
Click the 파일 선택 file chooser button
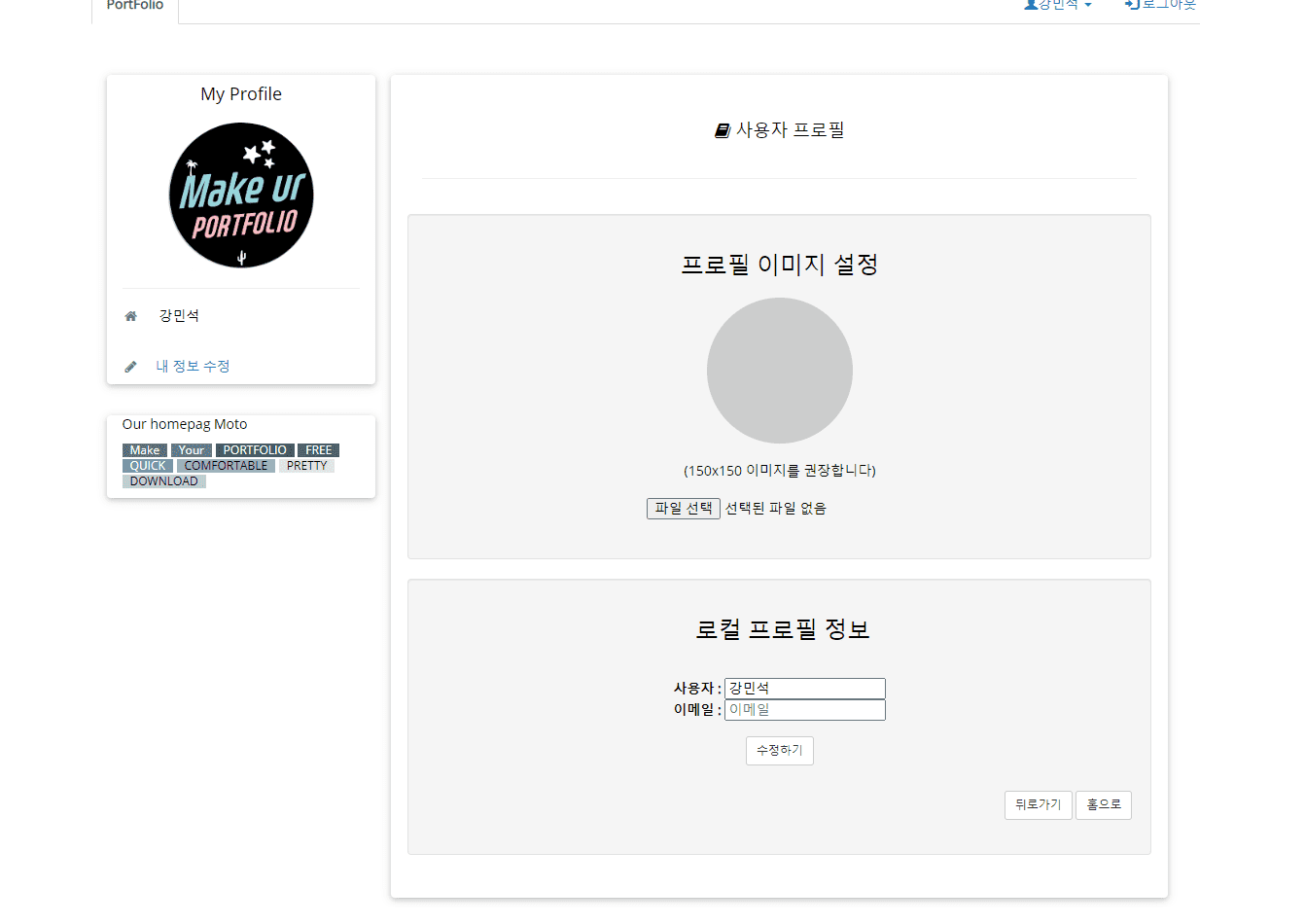pos(684,509)
